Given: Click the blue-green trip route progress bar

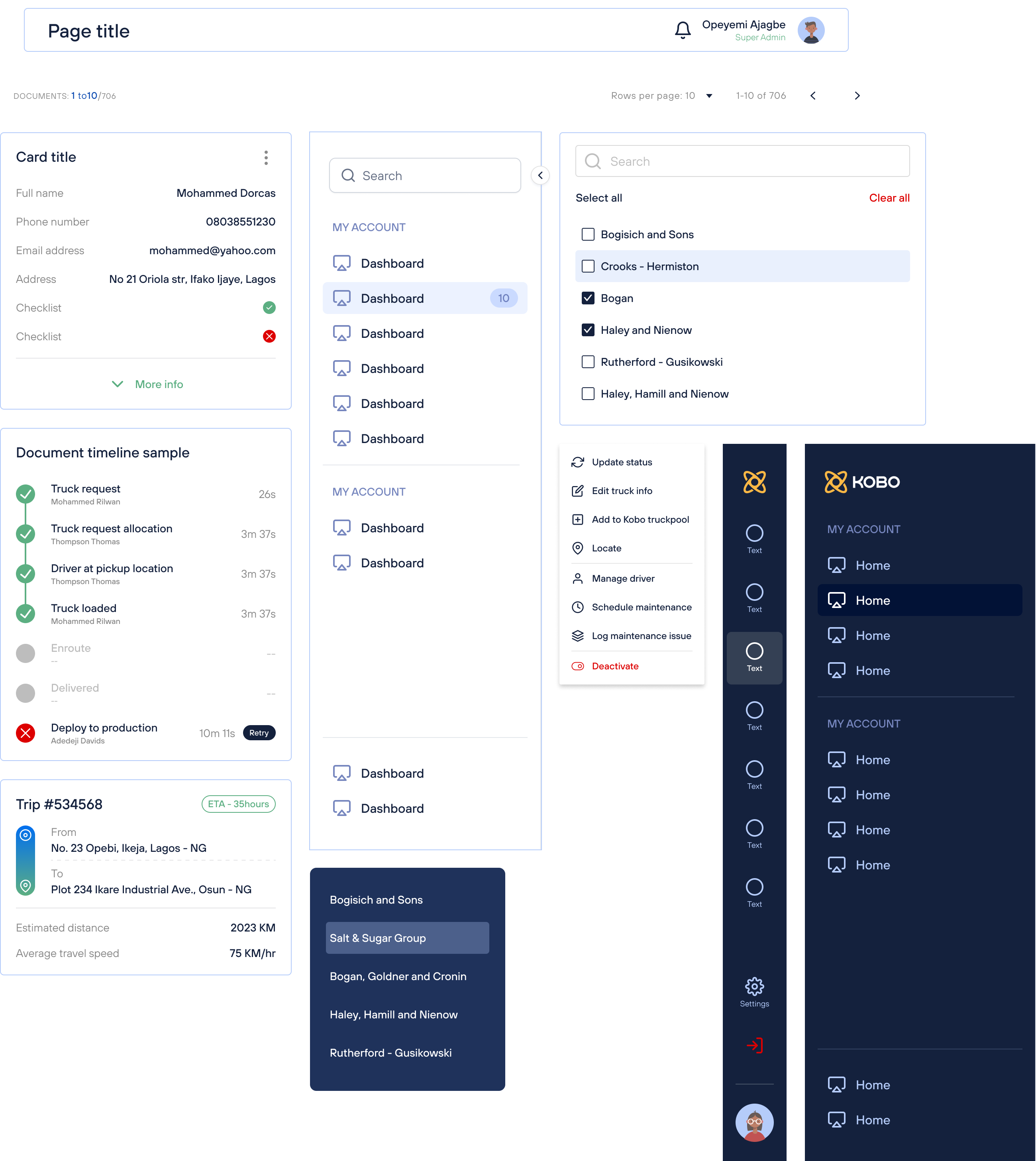Looking at the screenshot, I should (x=26, y=861).
